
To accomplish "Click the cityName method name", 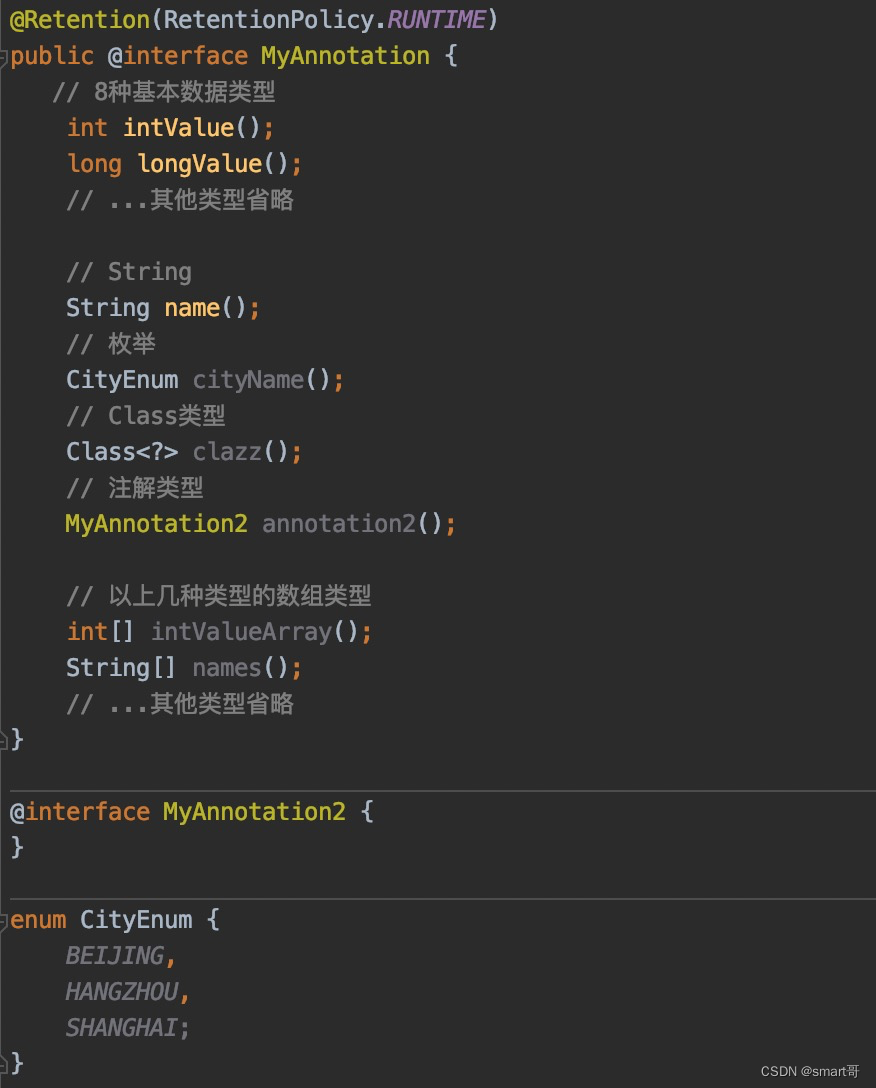I will [x=248, y=380].
